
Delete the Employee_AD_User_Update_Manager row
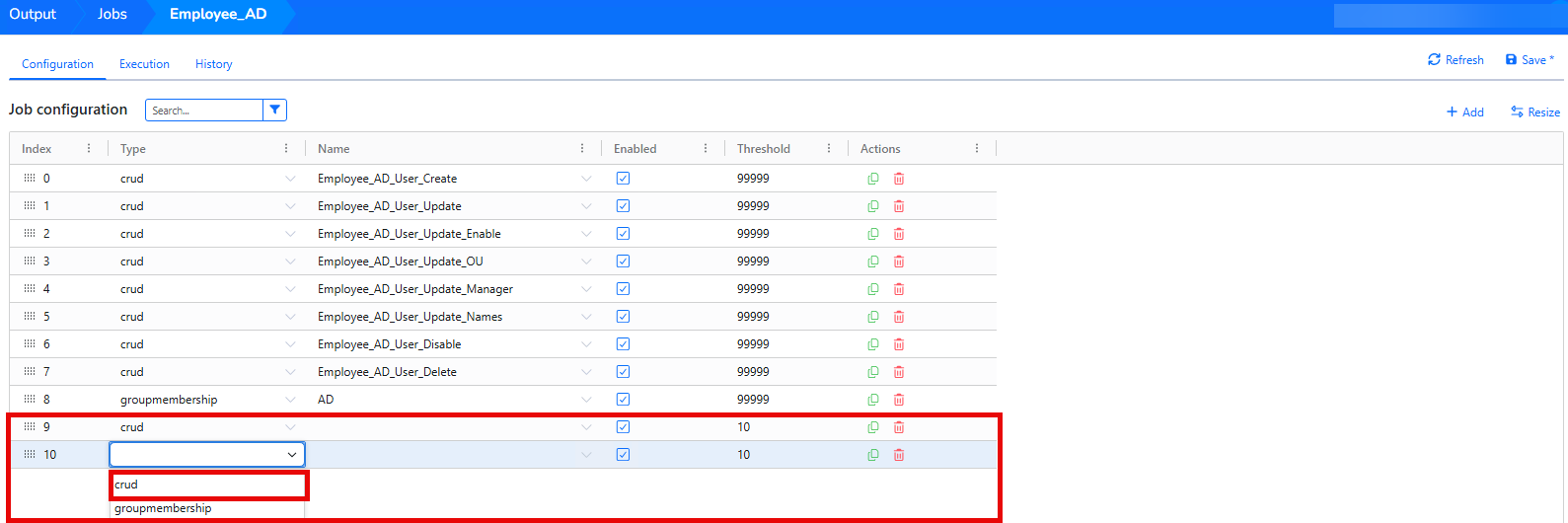899,289
